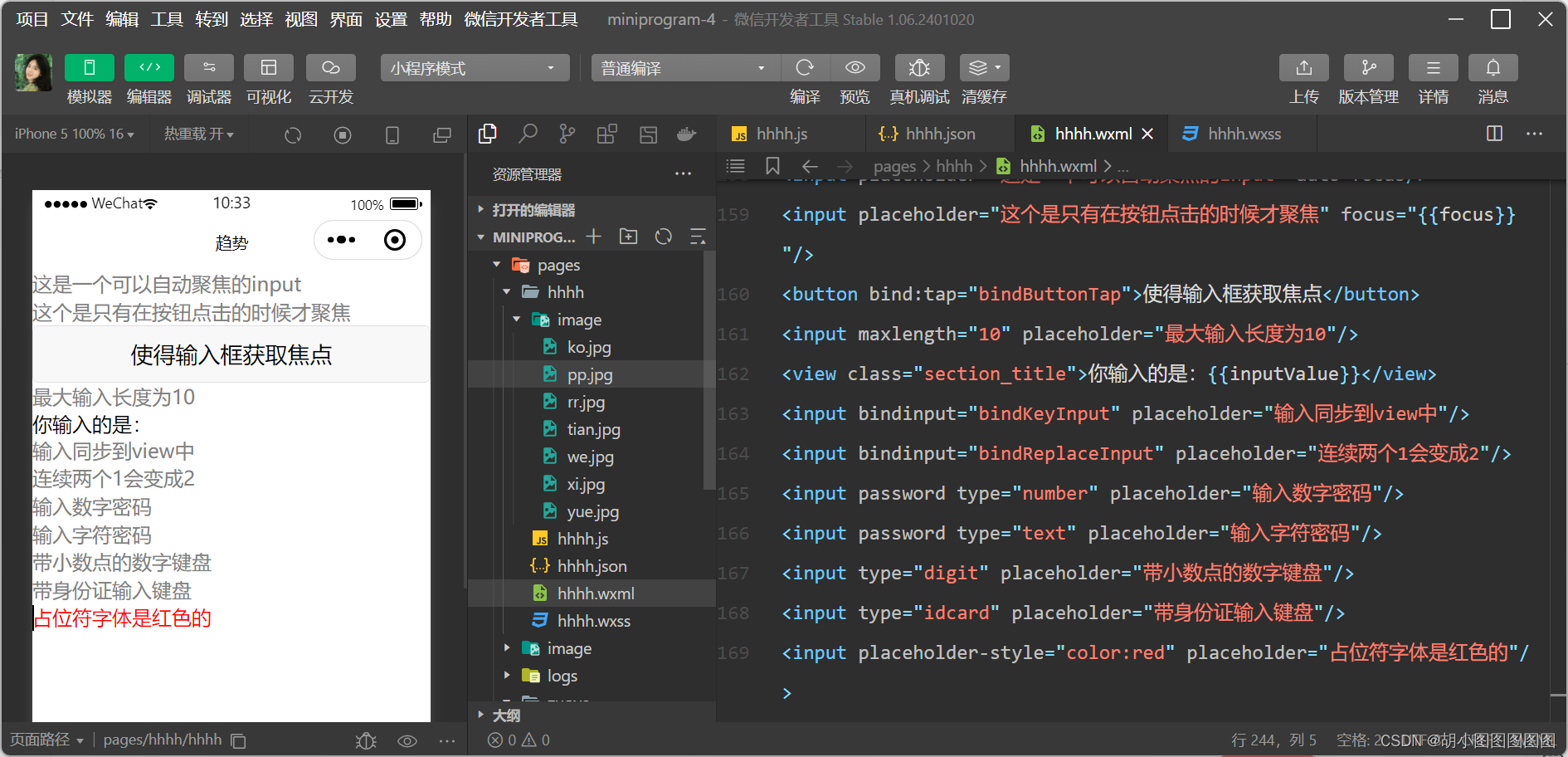Open the 小程序模式 mode dropdown

point(475,68)
